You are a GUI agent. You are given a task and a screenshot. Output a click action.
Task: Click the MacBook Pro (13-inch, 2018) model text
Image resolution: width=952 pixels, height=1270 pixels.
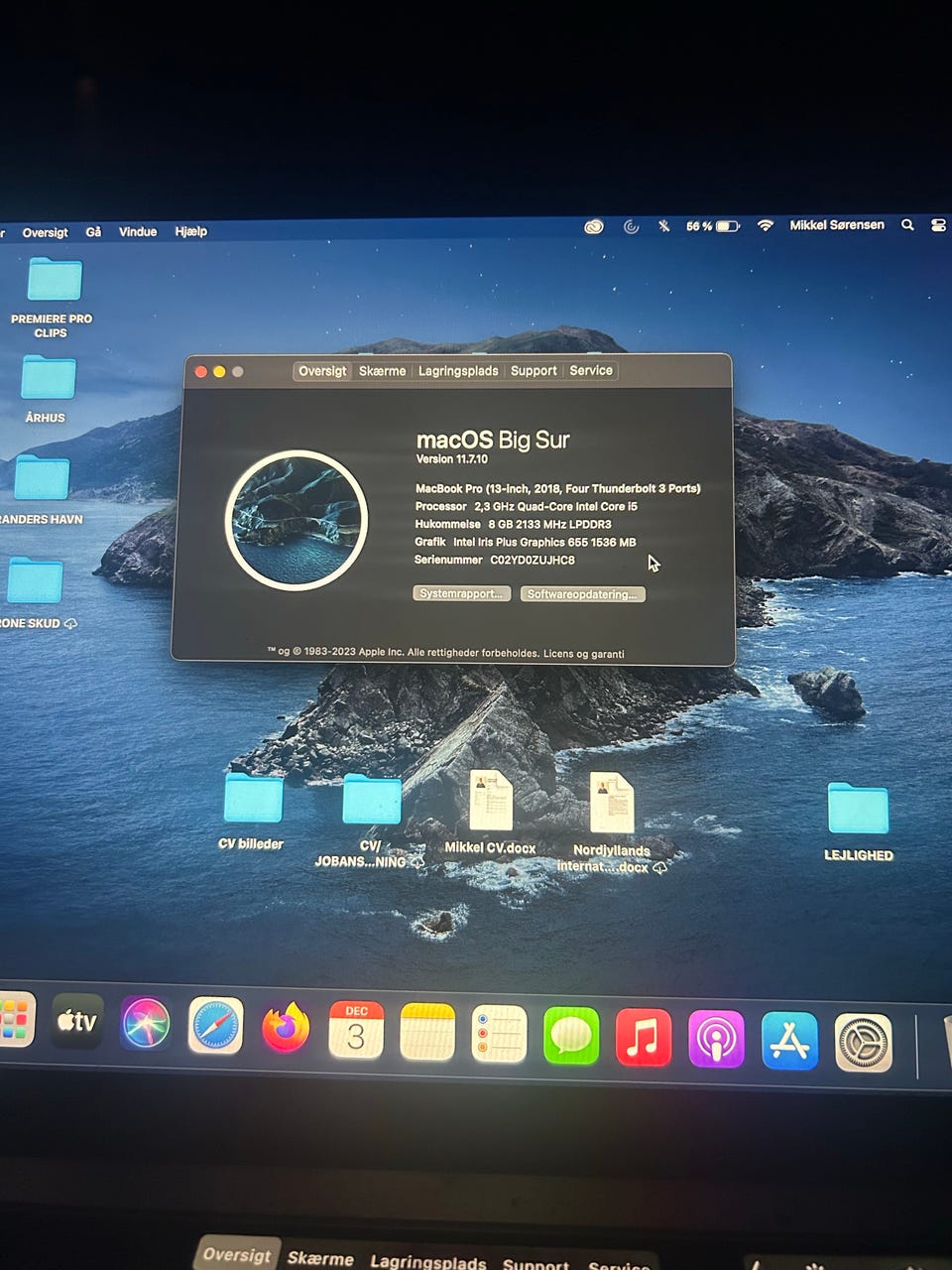pos(558,489)
